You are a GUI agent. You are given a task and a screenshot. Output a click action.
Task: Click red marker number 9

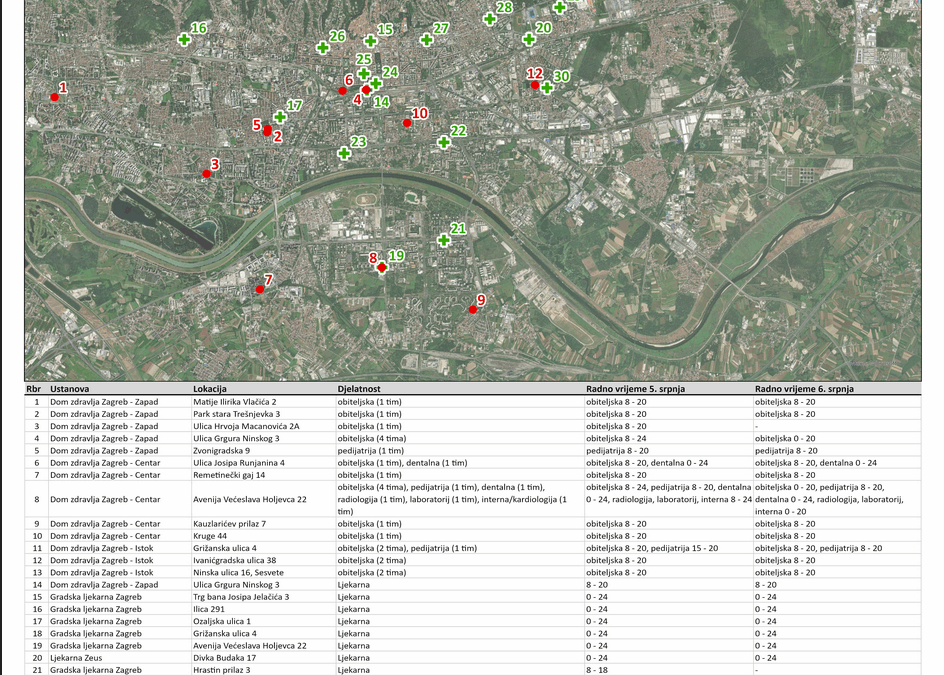tap(473, 310)
